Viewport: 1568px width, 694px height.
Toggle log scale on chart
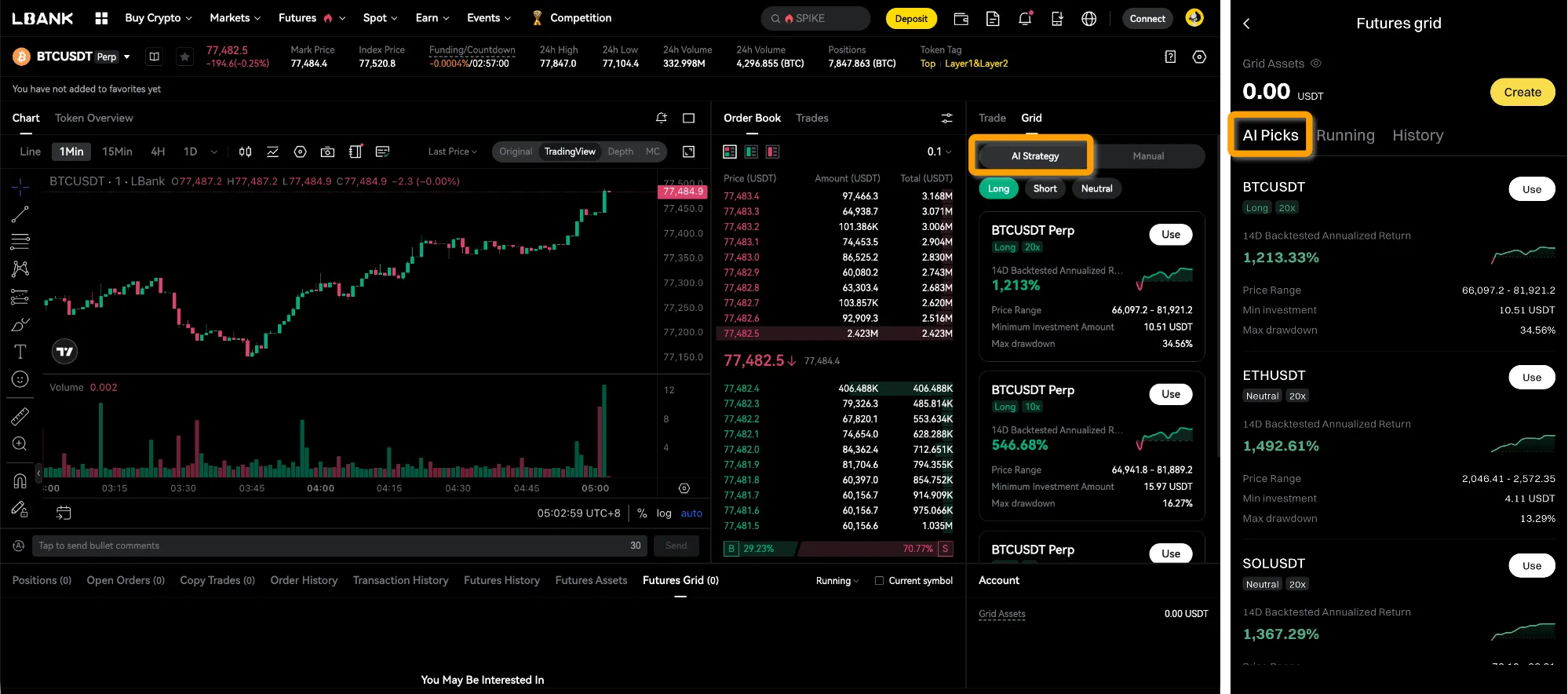664,513
